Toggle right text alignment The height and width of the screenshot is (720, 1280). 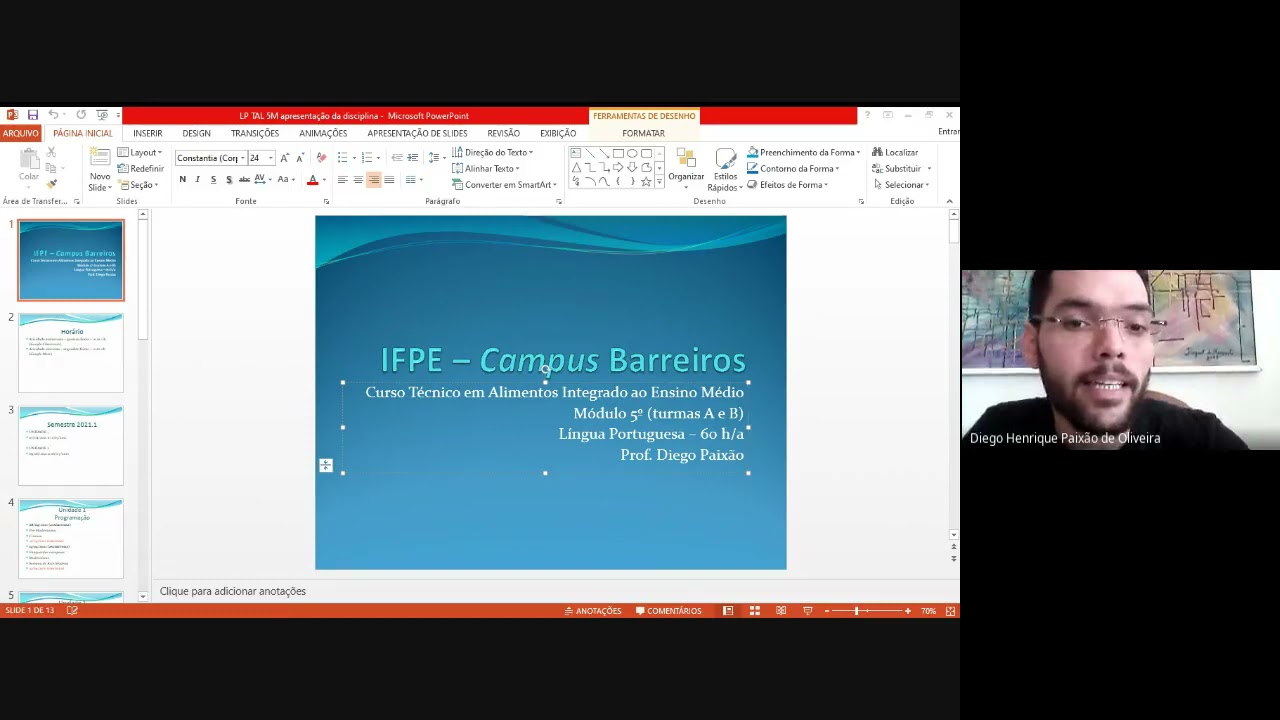373,180
